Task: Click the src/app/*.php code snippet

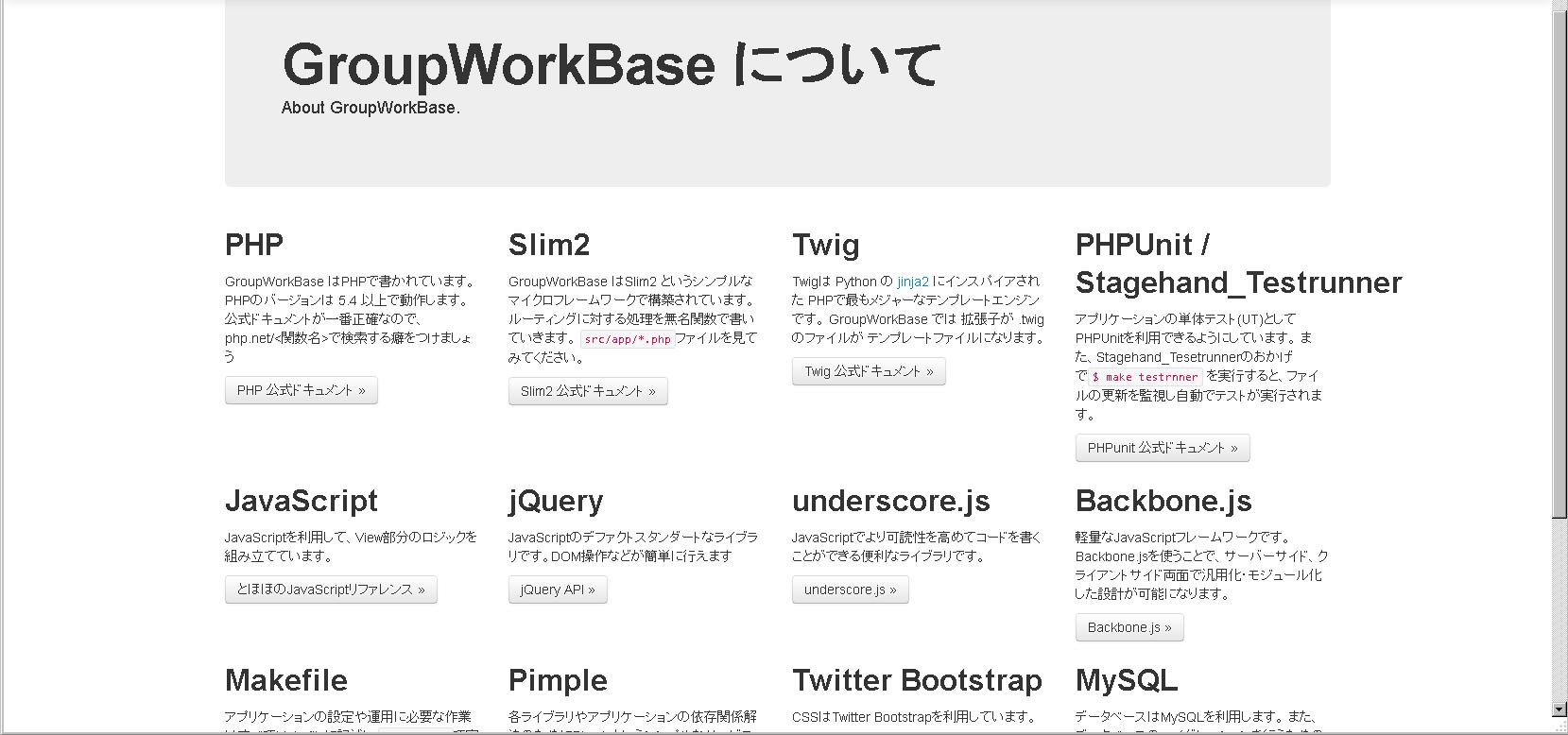Action: pyautogui.click(x=628, y=339)
